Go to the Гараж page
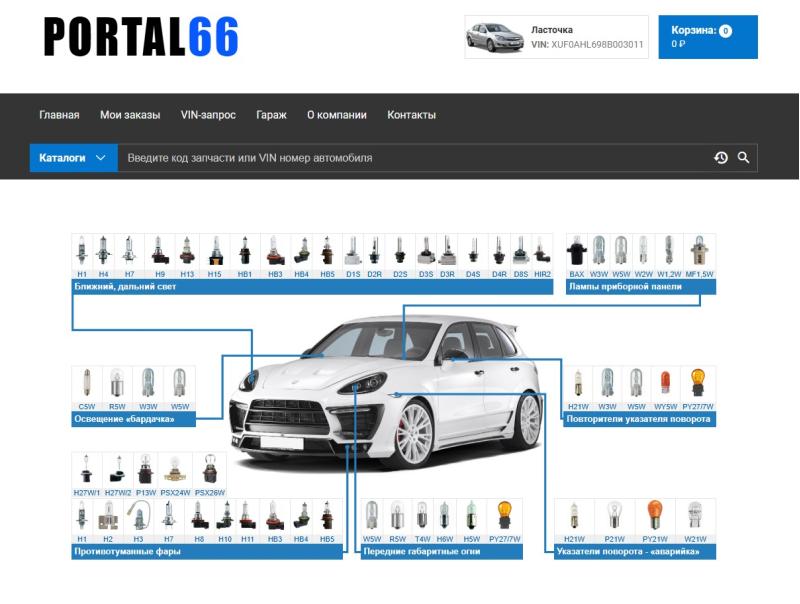The image size is (800, 604). tap(271, 115)
